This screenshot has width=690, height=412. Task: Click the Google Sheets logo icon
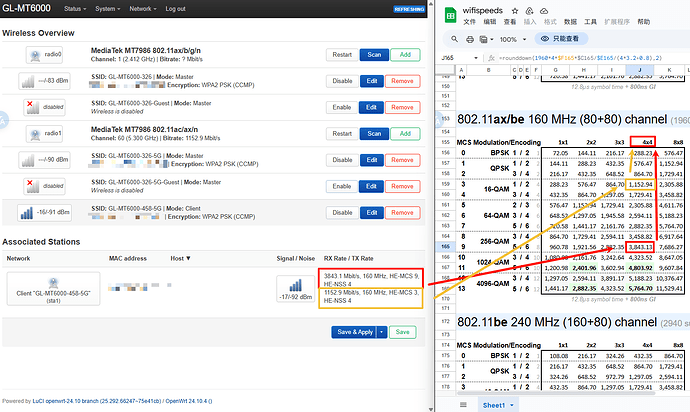449,13
